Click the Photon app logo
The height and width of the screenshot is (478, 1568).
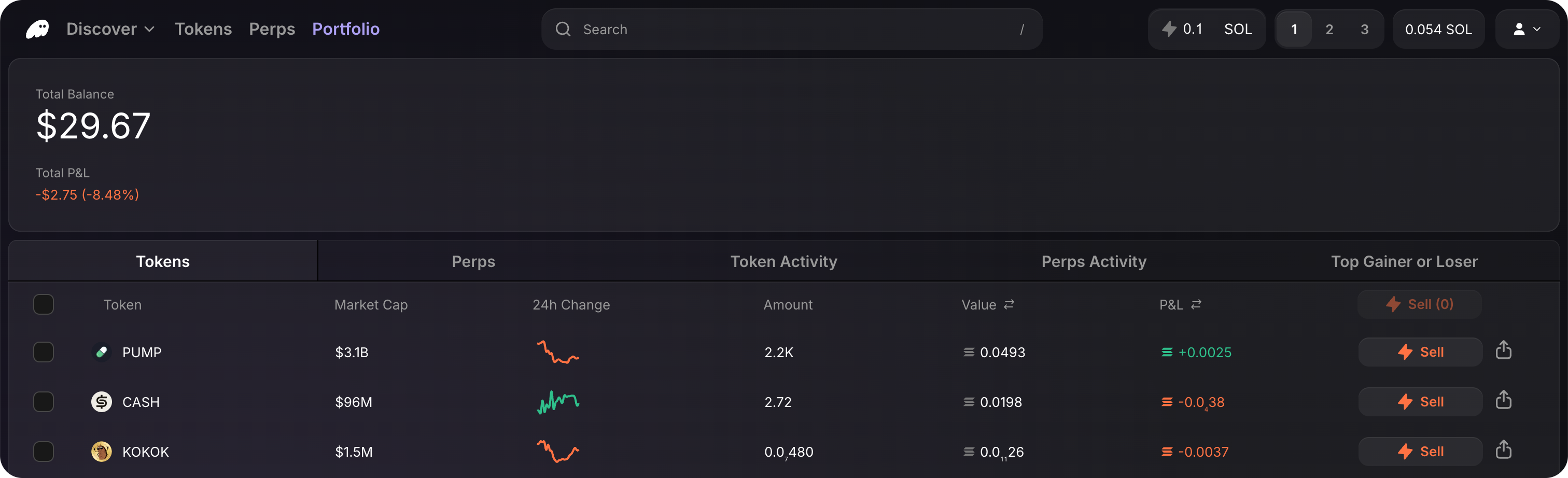(x=36, y=29)
